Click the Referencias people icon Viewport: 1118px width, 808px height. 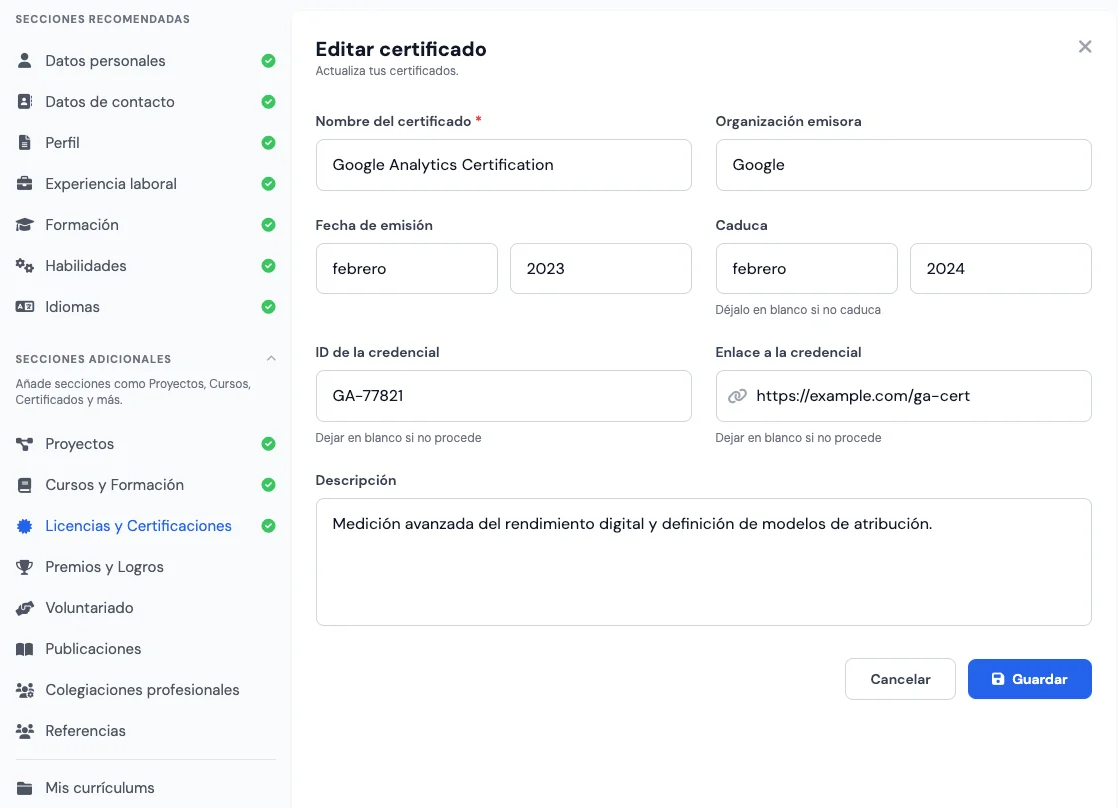[24, 731]
